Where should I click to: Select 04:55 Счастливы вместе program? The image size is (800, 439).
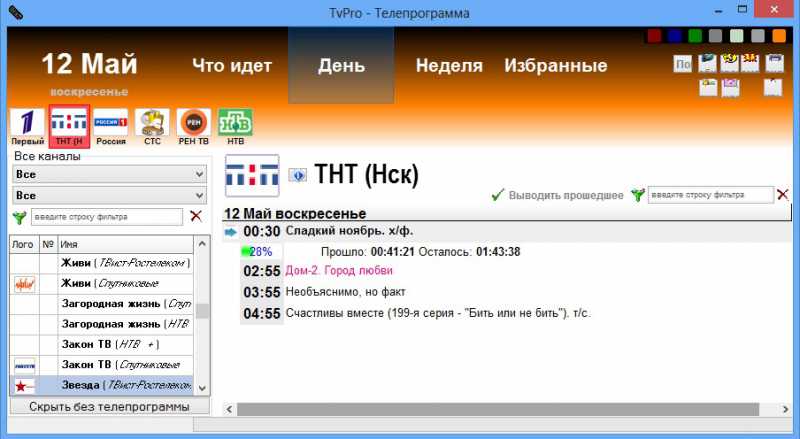[416, 313]
